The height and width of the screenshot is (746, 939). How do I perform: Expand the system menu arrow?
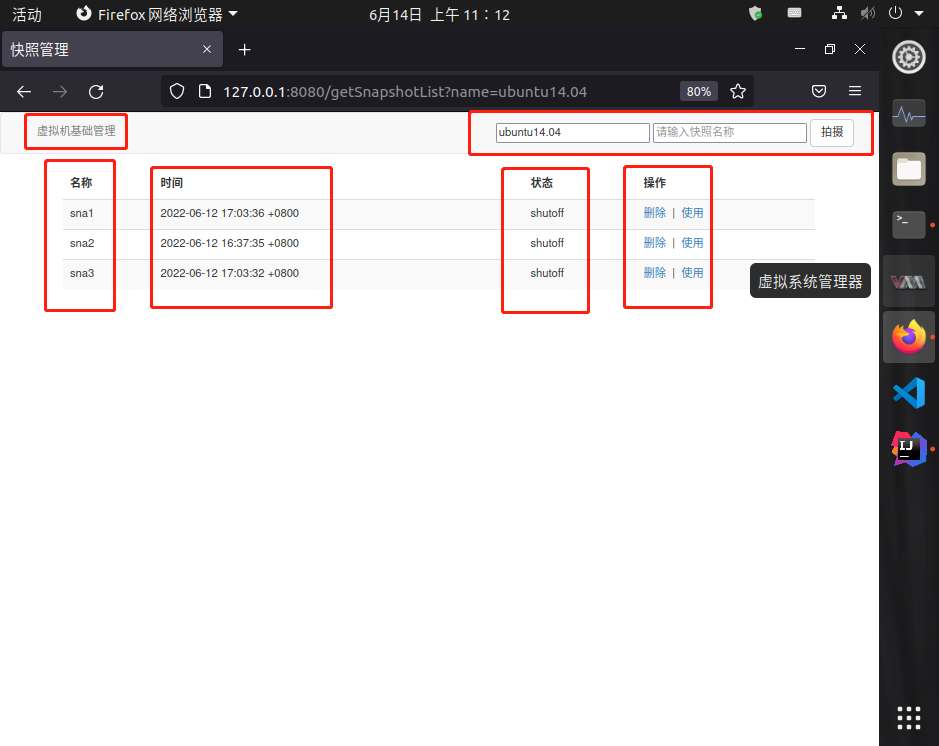pyautogui.click(x=919, y=13)
